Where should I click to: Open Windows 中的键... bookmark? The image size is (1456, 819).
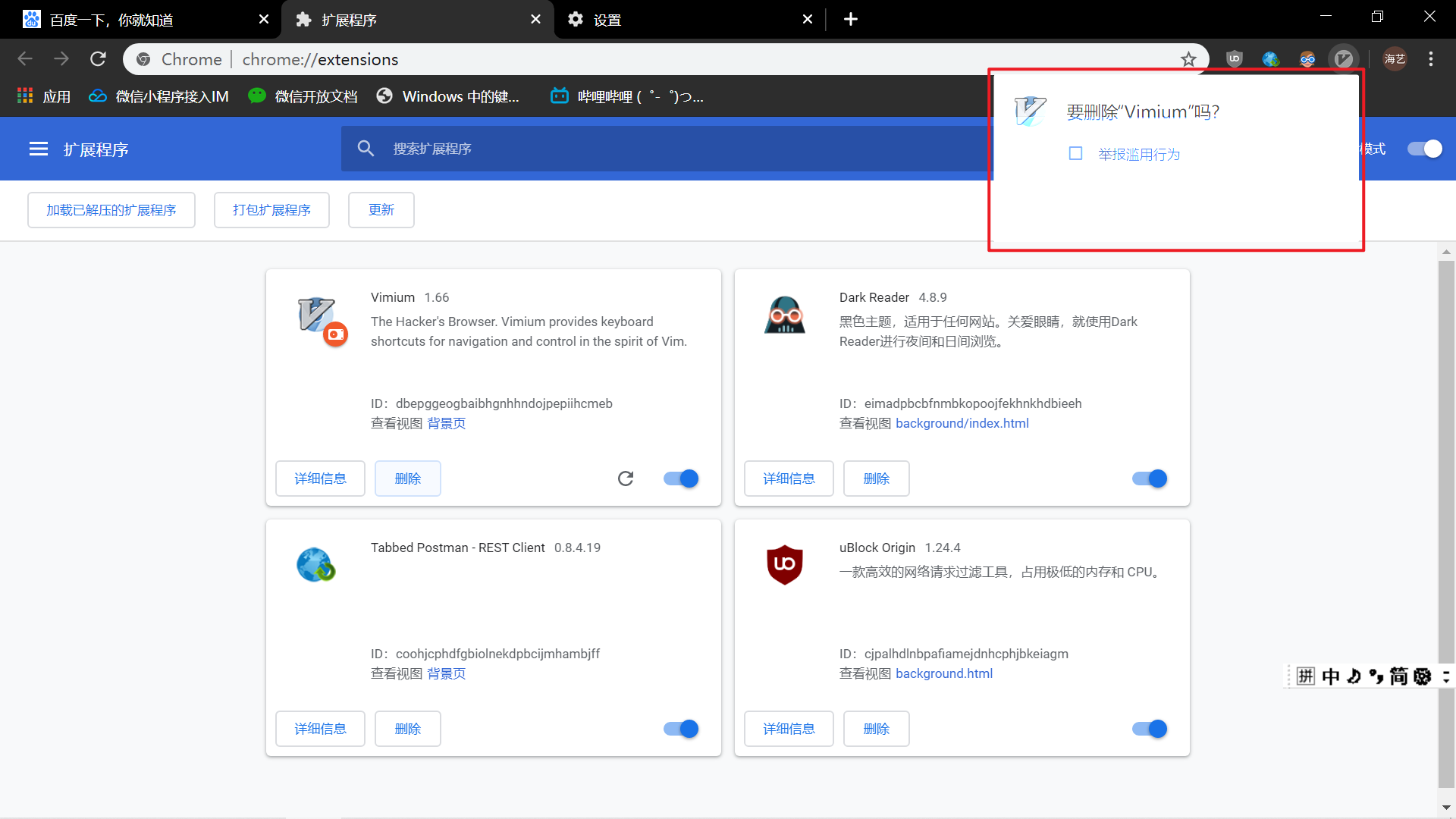click(448, 96)
